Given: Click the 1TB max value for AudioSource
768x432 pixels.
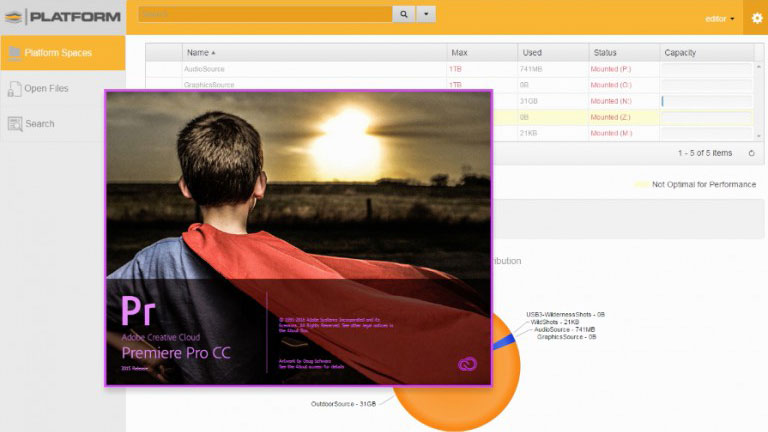Looking at the screenshot, I should 455,69.
